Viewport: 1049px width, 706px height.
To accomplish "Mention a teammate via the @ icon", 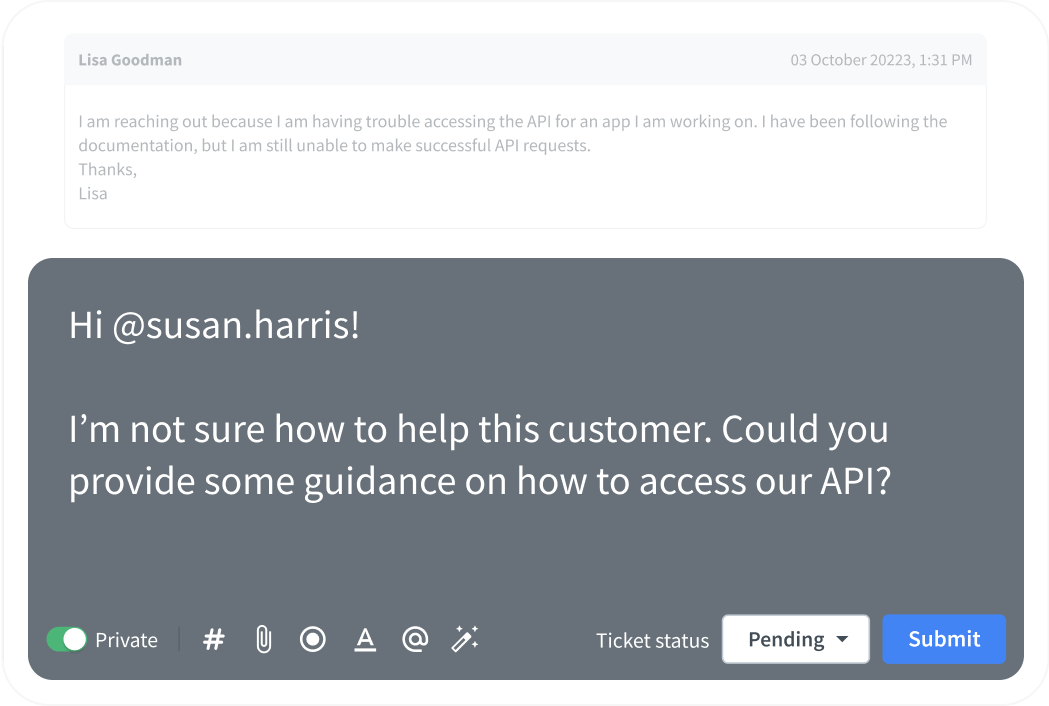I will [x=415, y=639].
